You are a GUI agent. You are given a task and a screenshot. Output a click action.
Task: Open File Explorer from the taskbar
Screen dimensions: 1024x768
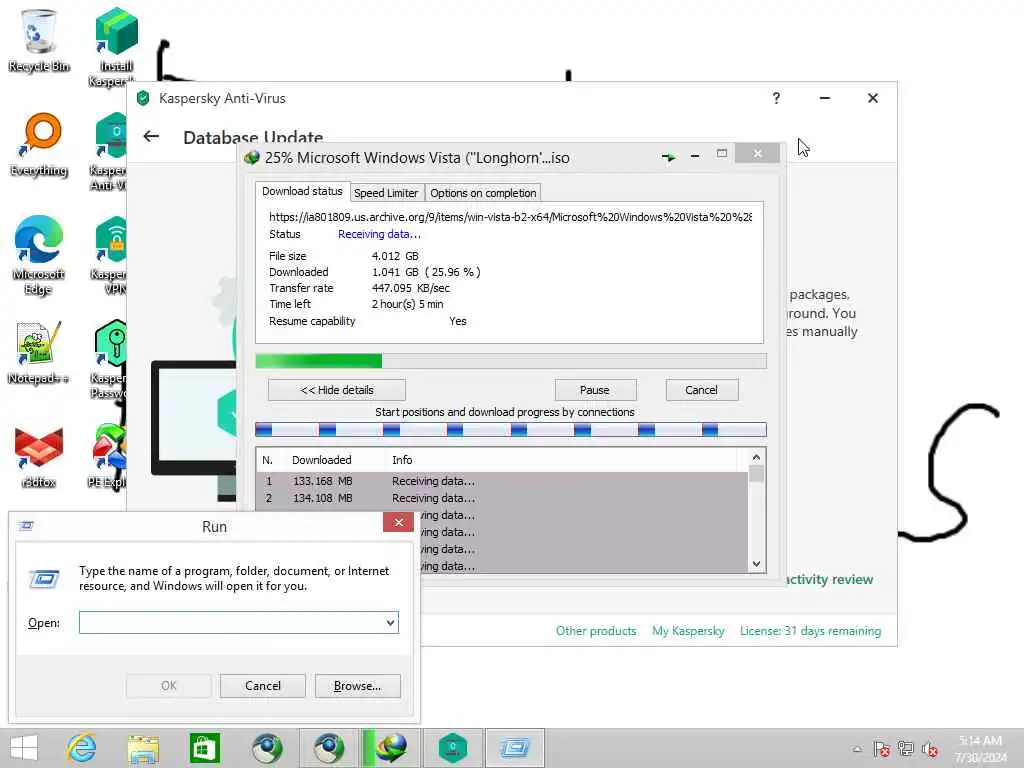[143, 748]
